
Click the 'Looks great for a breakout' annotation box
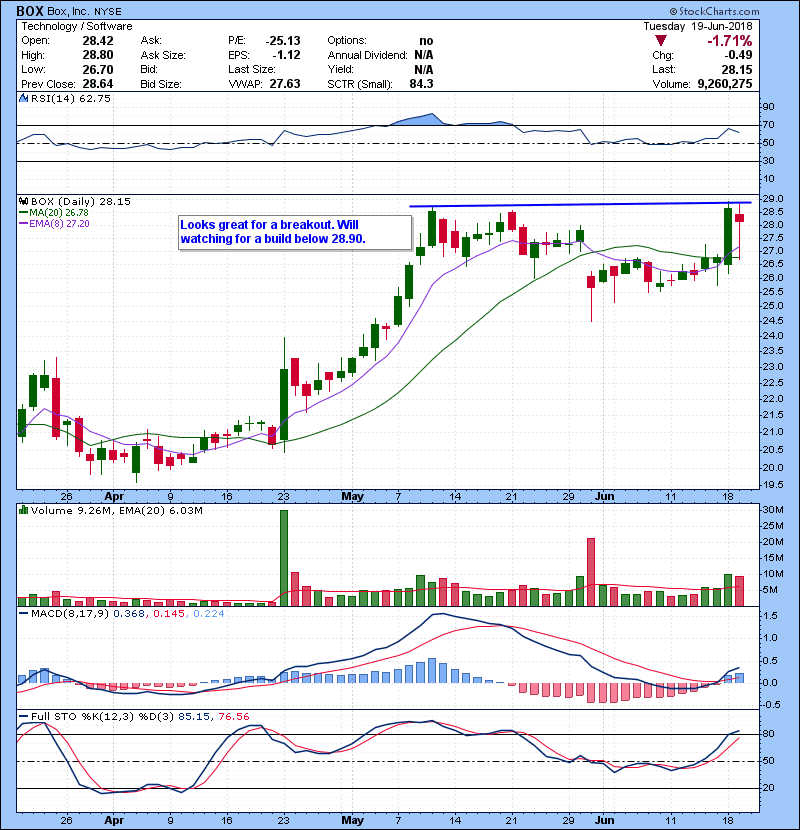(295, 232)
